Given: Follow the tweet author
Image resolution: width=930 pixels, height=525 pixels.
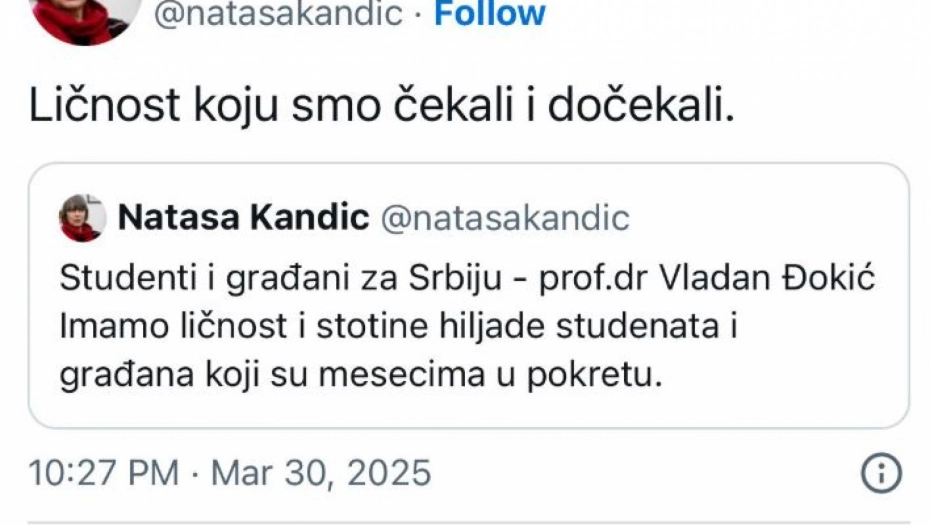Looking at the screenshot, I should click(489, 13).
